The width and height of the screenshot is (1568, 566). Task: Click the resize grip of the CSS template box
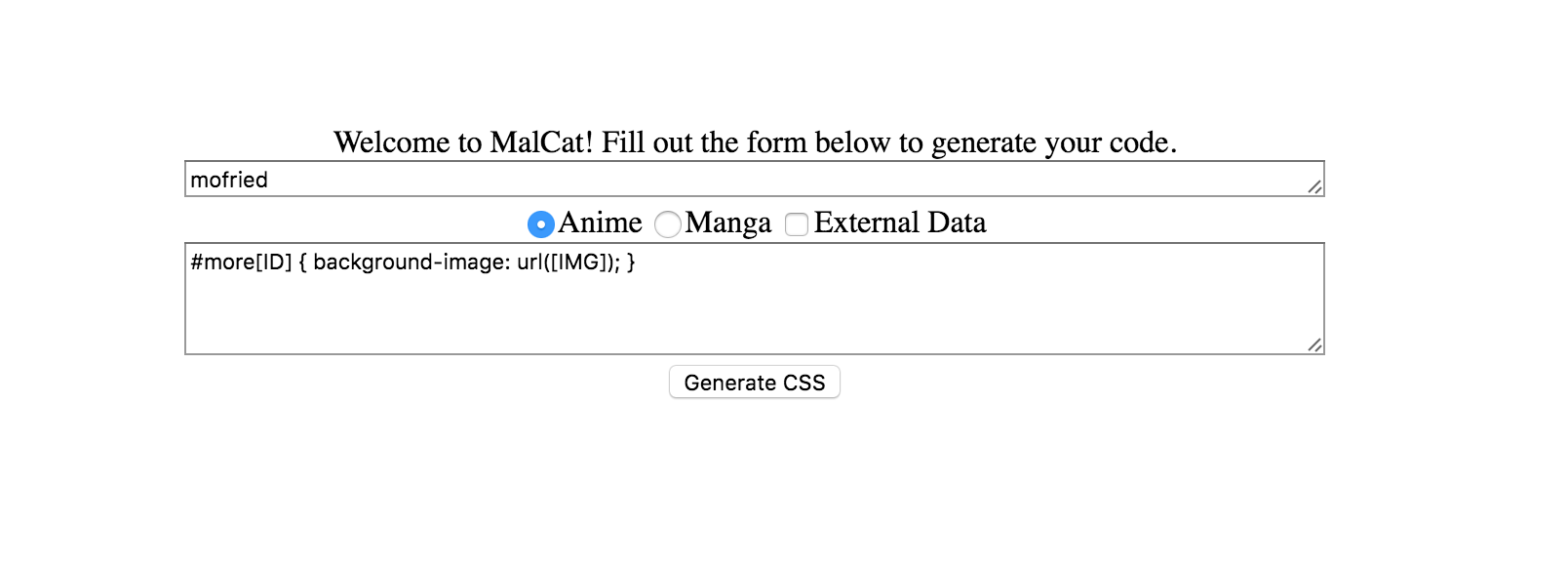[x=1314, y=344]
